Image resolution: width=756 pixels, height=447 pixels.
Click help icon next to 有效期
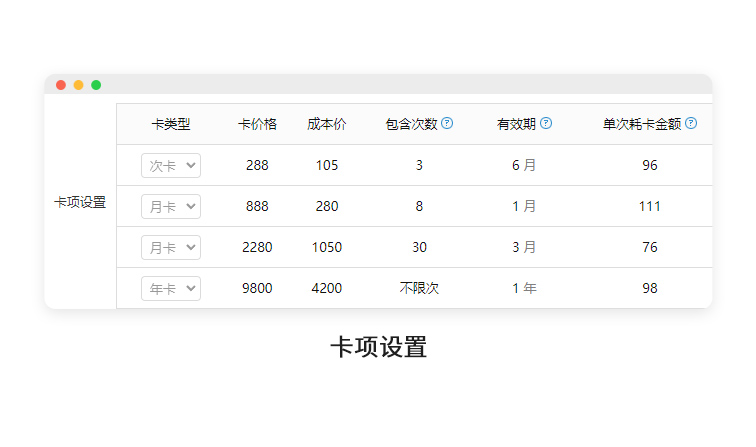tap(546, 123)
